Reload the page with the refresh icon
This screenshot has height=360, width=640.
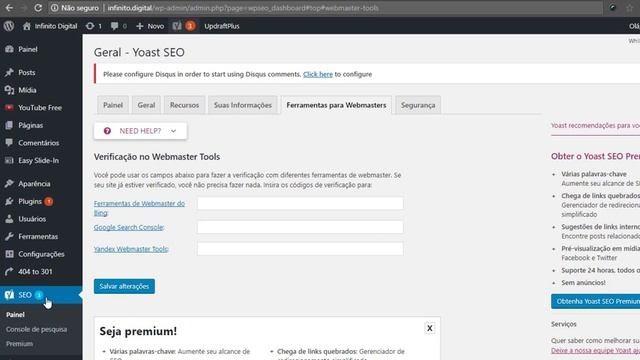pos(38,8)
